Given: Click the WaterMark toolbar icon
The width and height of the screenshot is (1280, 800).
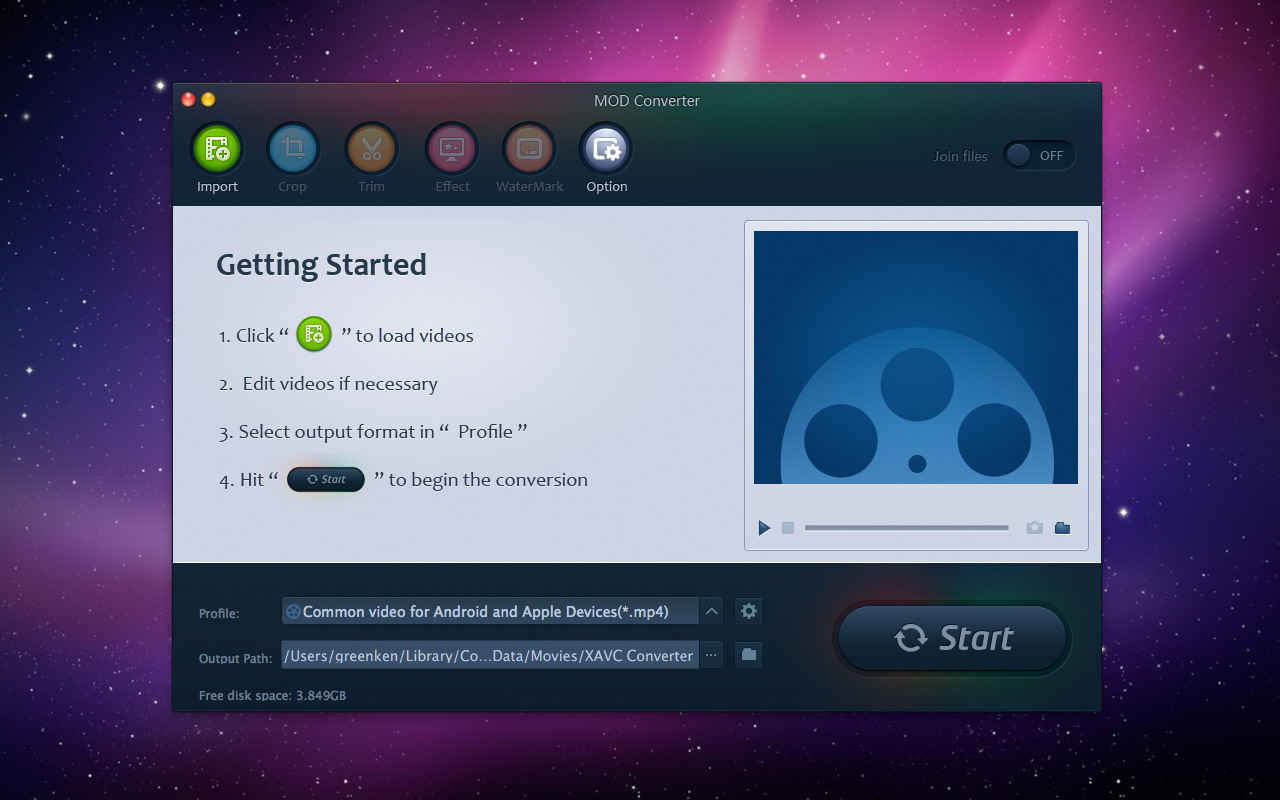Looking at the screenshot, I should [529, 149].
